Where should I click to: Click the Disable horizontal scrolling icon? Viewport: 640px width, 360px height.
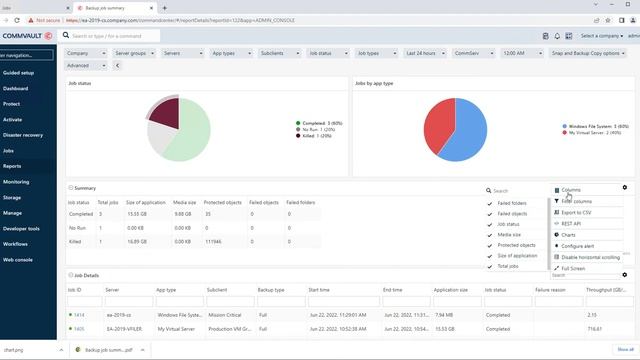pyautogui.click(x=556, y=257)
